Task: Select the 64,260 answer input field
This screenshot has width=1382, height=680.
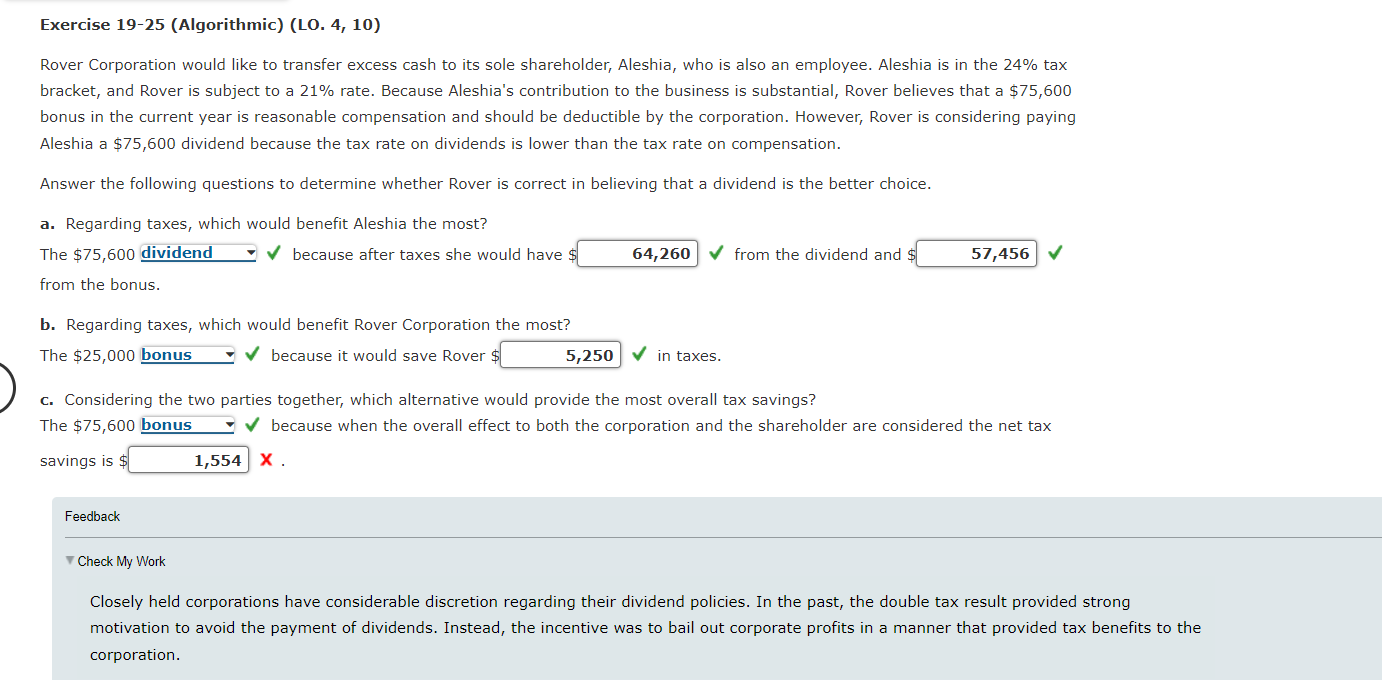Action: [637, 253]
